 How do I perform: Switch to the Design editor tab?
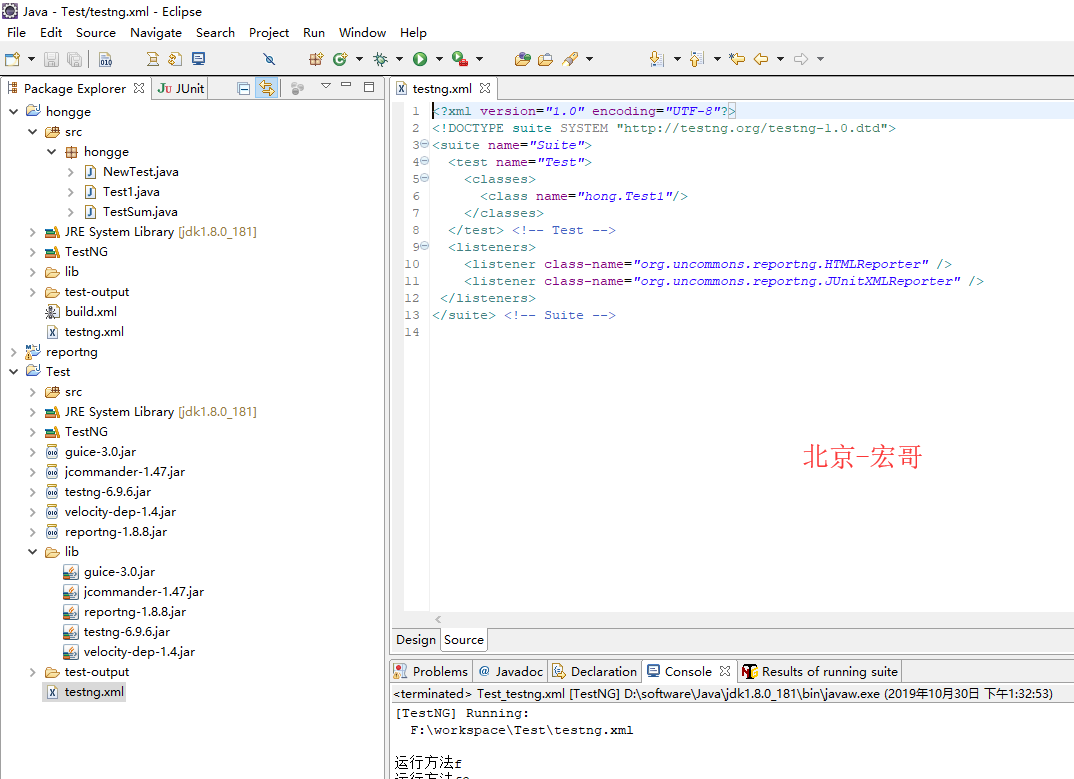pos(416,639)
